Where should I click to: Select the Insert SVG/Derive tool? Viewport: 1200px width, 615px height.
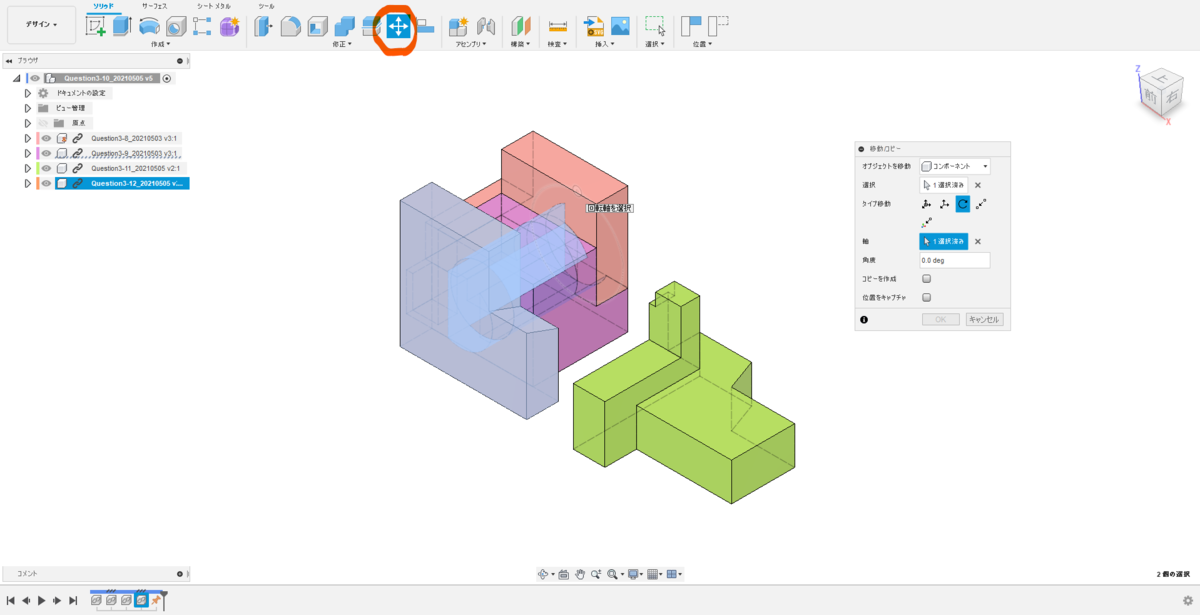tap(594, 27)
